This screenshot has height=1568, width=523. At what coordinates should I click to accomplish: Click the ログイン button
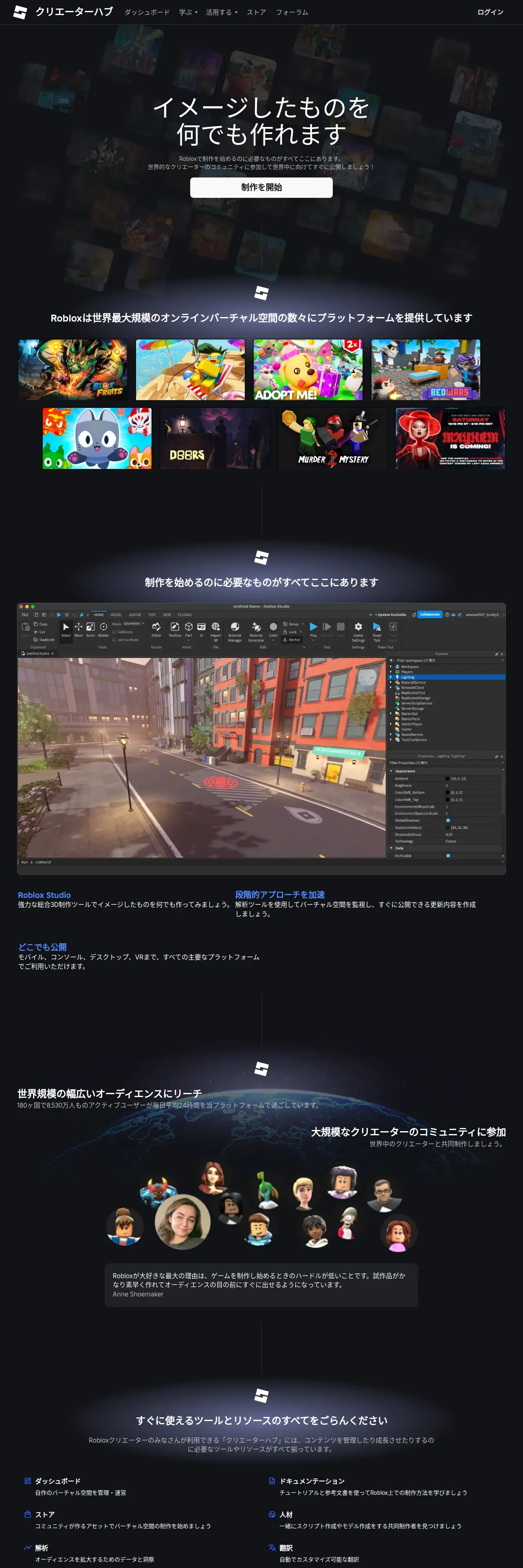click(x=490, y=12)
